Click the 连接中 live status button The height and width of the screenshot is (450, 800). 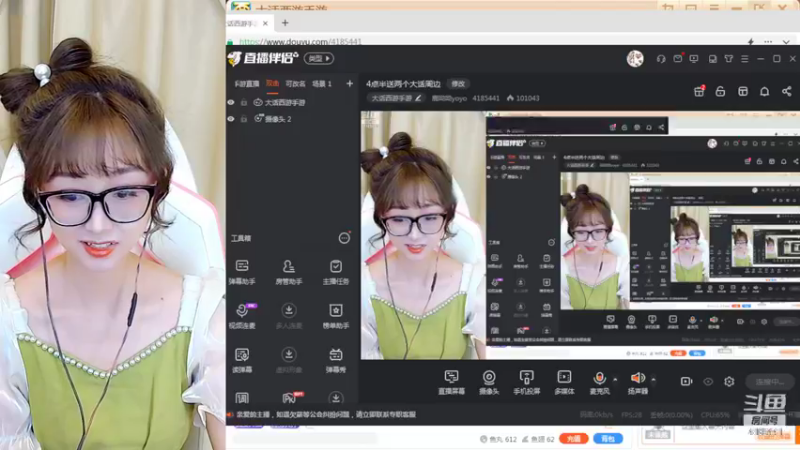[770, 382]
